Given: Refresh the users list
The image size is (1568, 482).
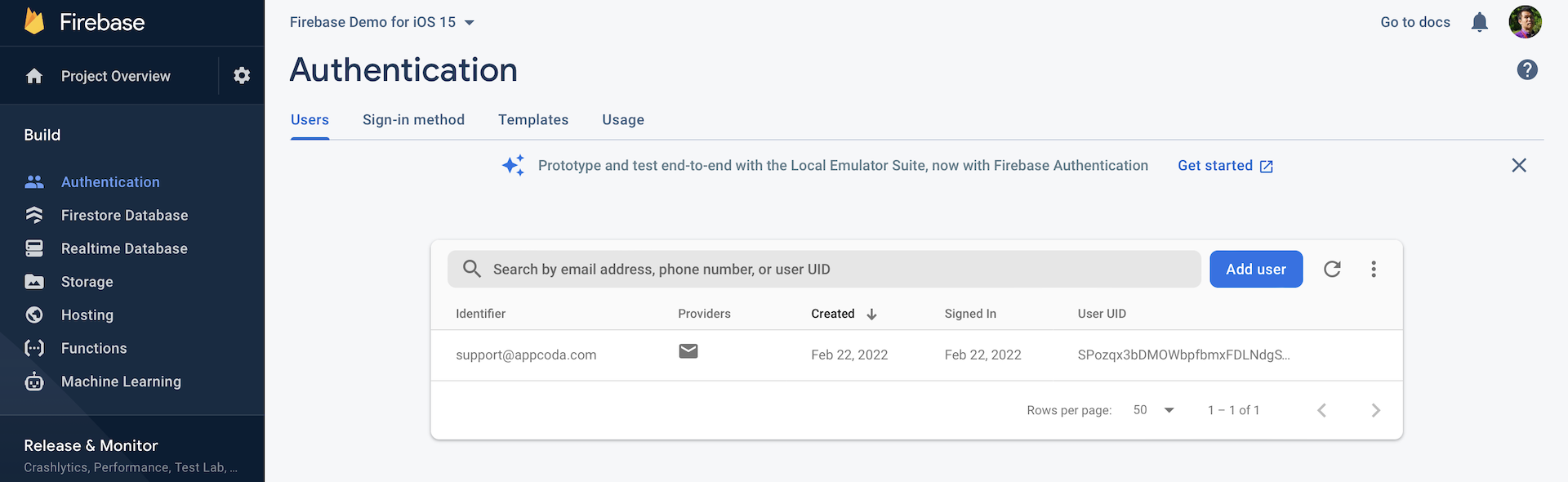Looking at the screenshot, I should click(x=1332, y=269).
